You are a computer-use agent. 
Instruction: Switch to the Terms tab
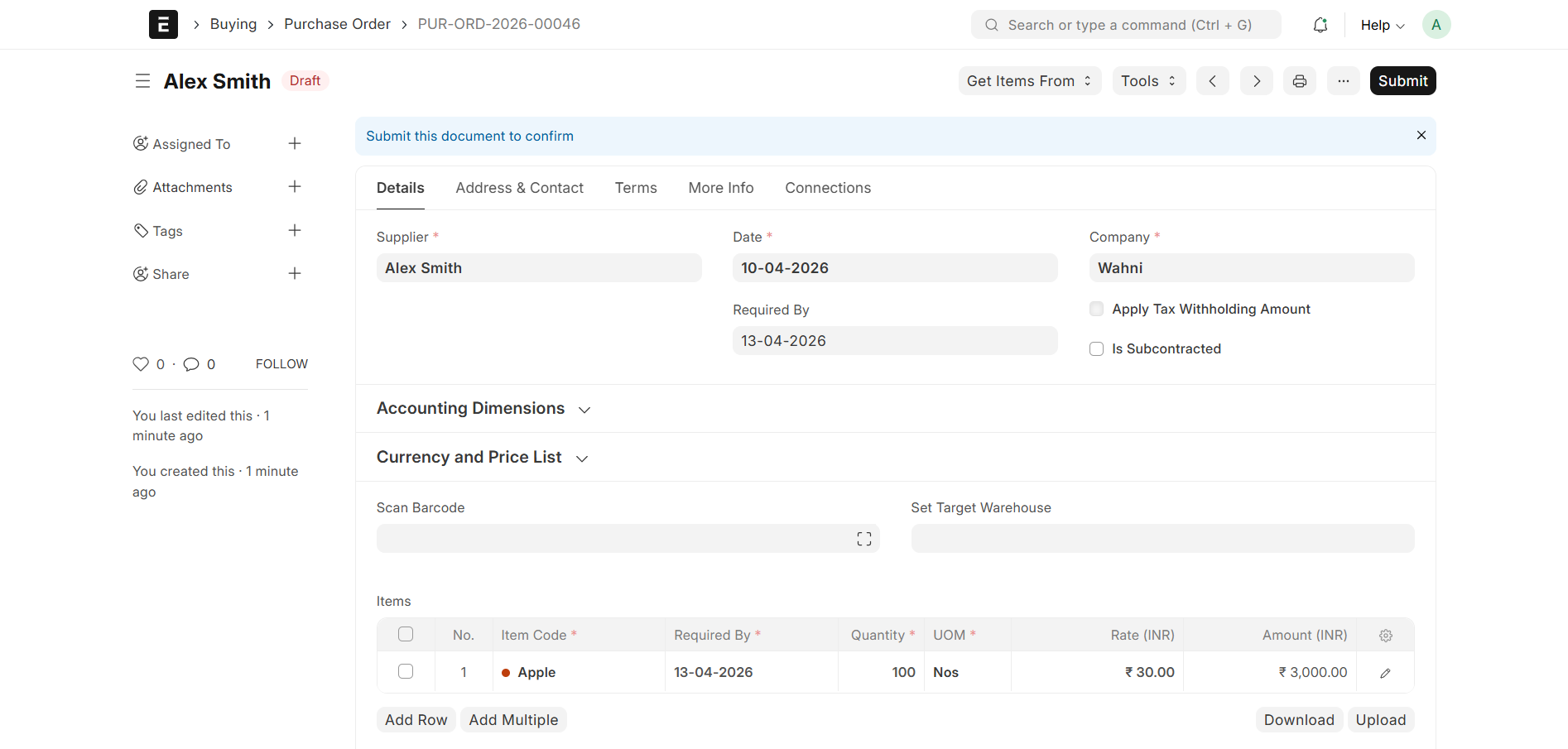(x=636, y=188)
